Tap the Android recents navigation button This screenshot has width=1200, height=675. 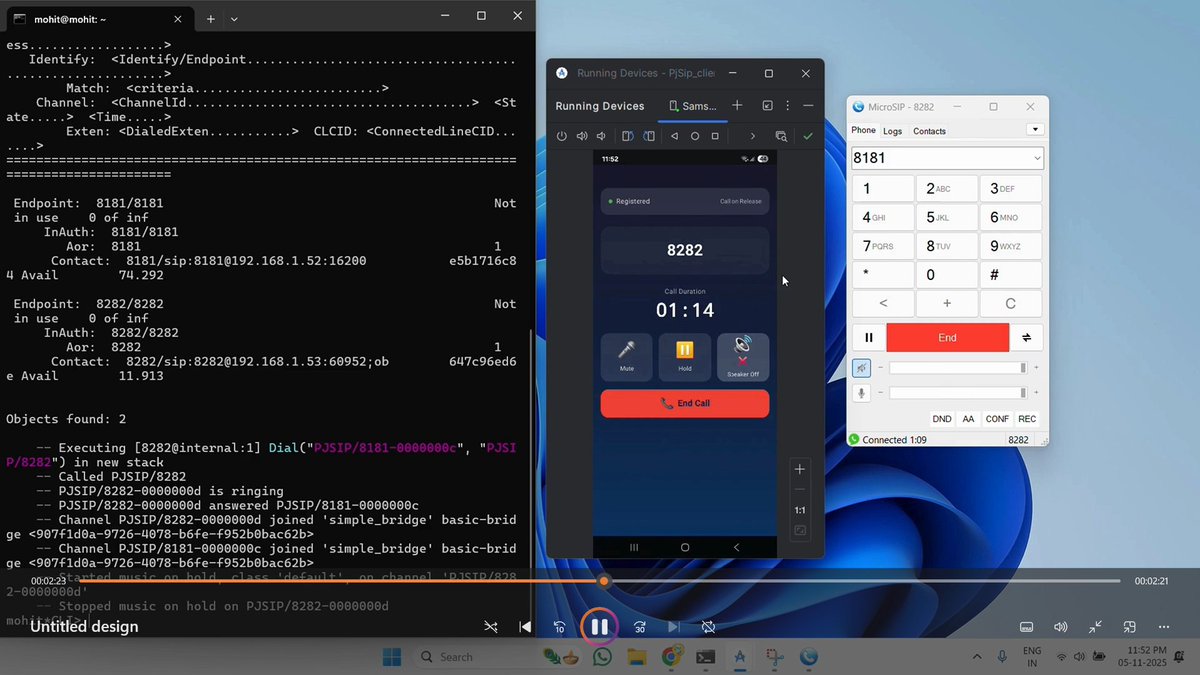[x=633, y=547]
